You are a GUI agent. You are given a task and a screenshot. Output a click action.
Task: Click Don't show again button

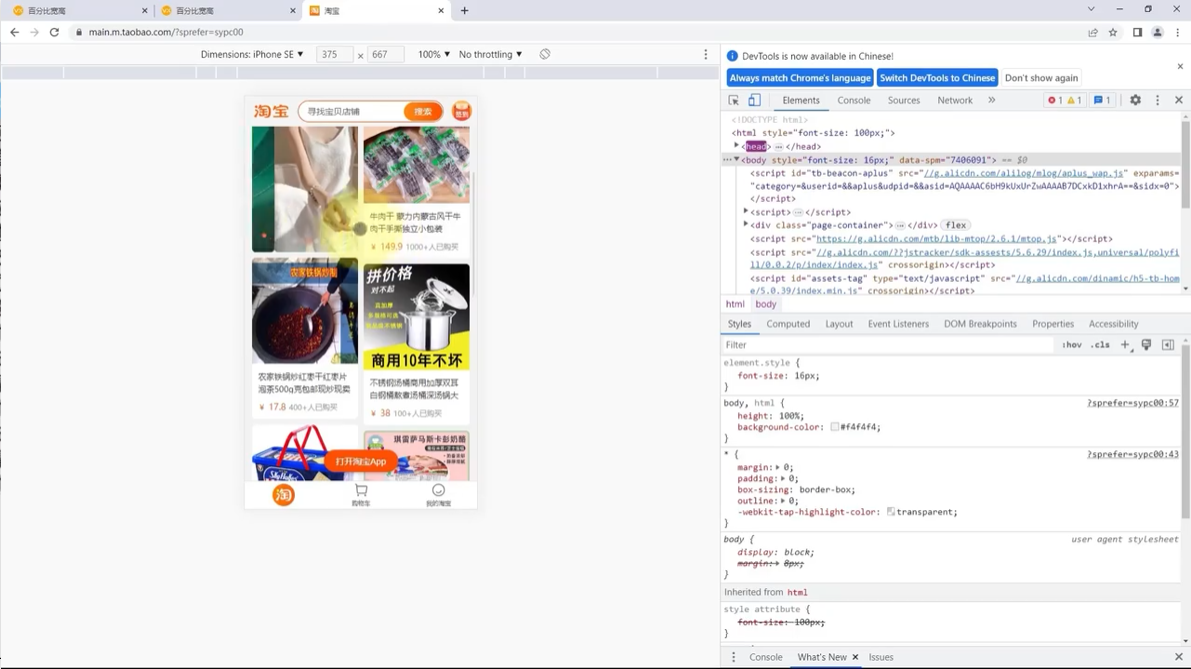1041,78
